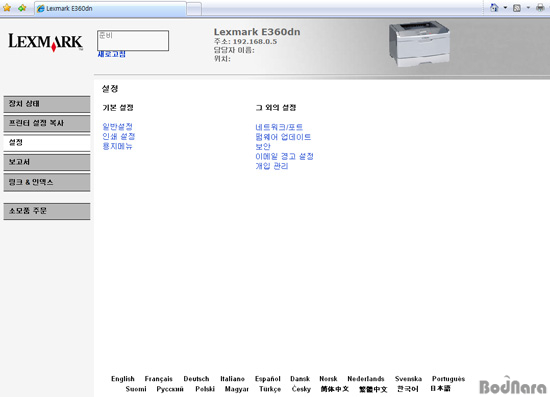Click the 새로고침 refresh link
This screenshot has height=397, width=550.
(112, 54)
